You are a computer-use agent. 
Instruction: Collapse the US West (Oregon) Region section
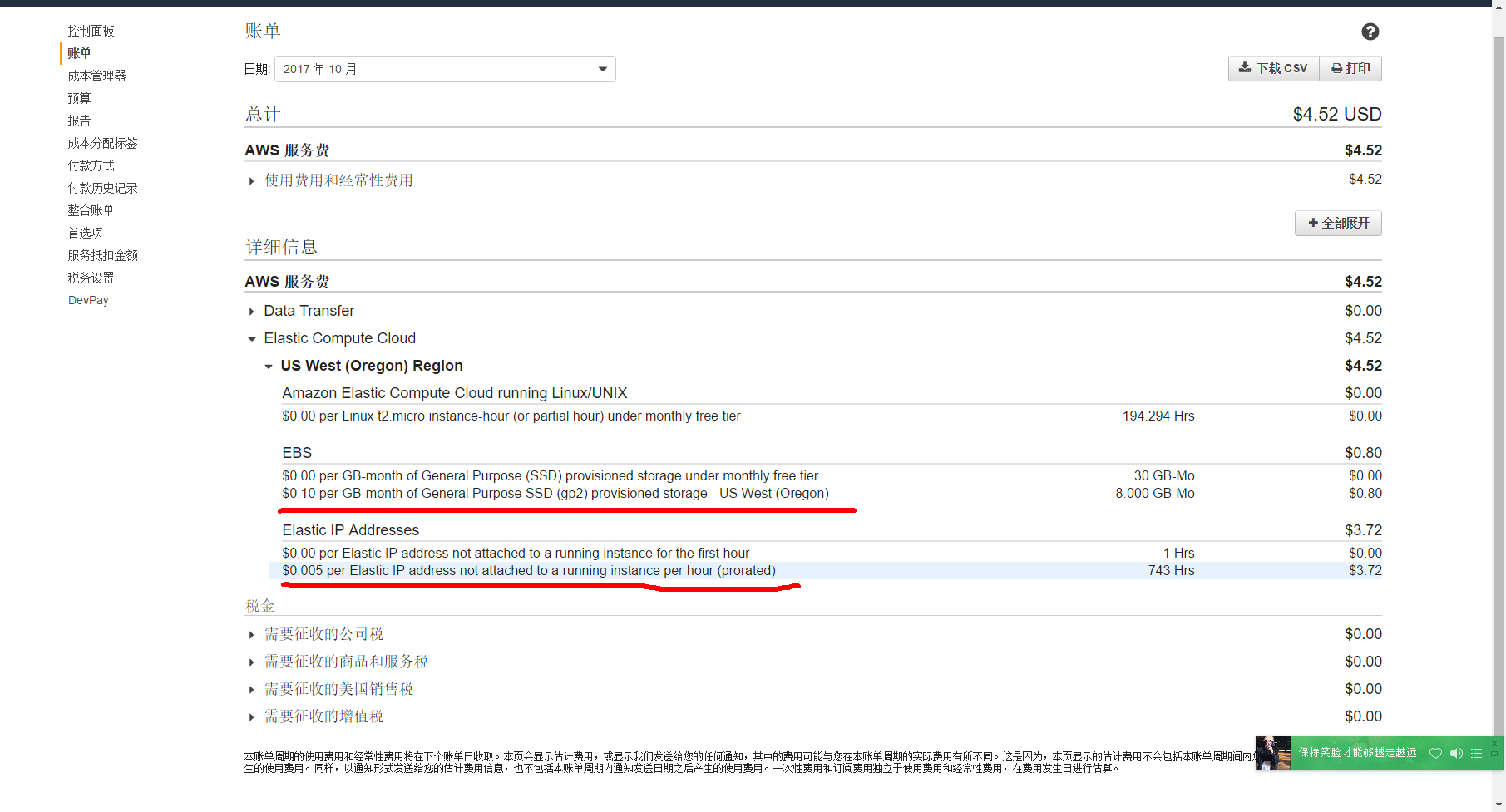pyautogui.click(x=269, y=367)
